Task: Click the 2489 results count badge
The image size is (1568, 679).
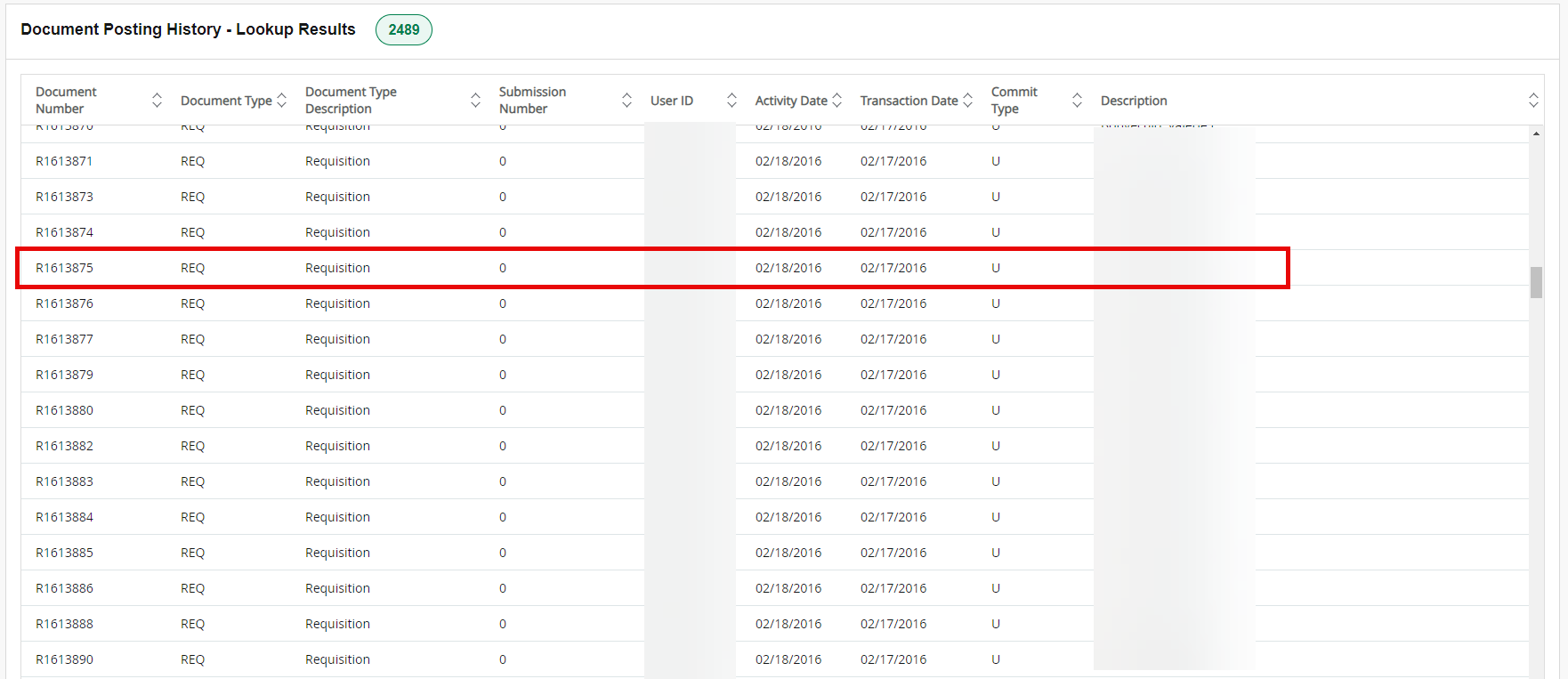Action: (403, 29)
